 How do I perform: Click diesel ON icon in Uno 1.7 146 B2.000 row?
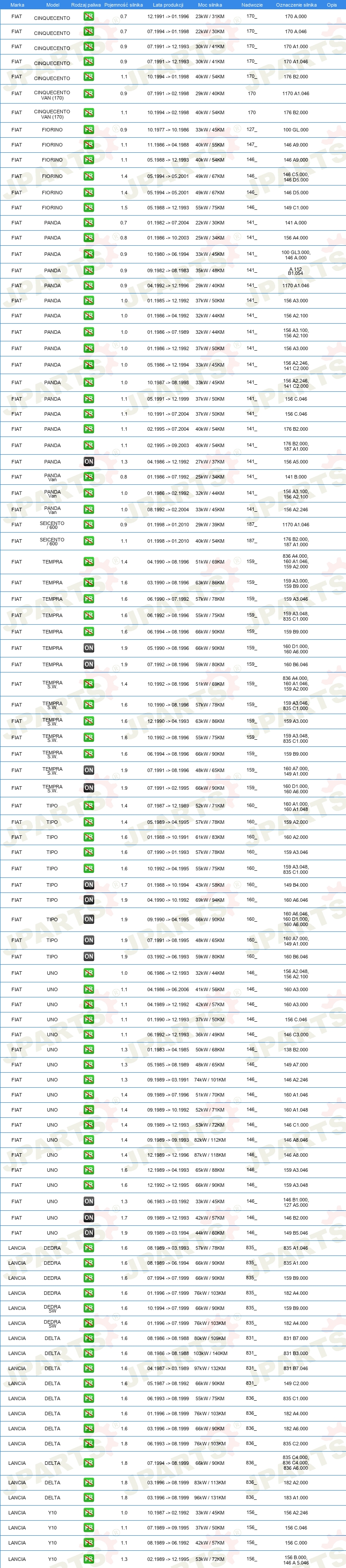pos(89,1217)
